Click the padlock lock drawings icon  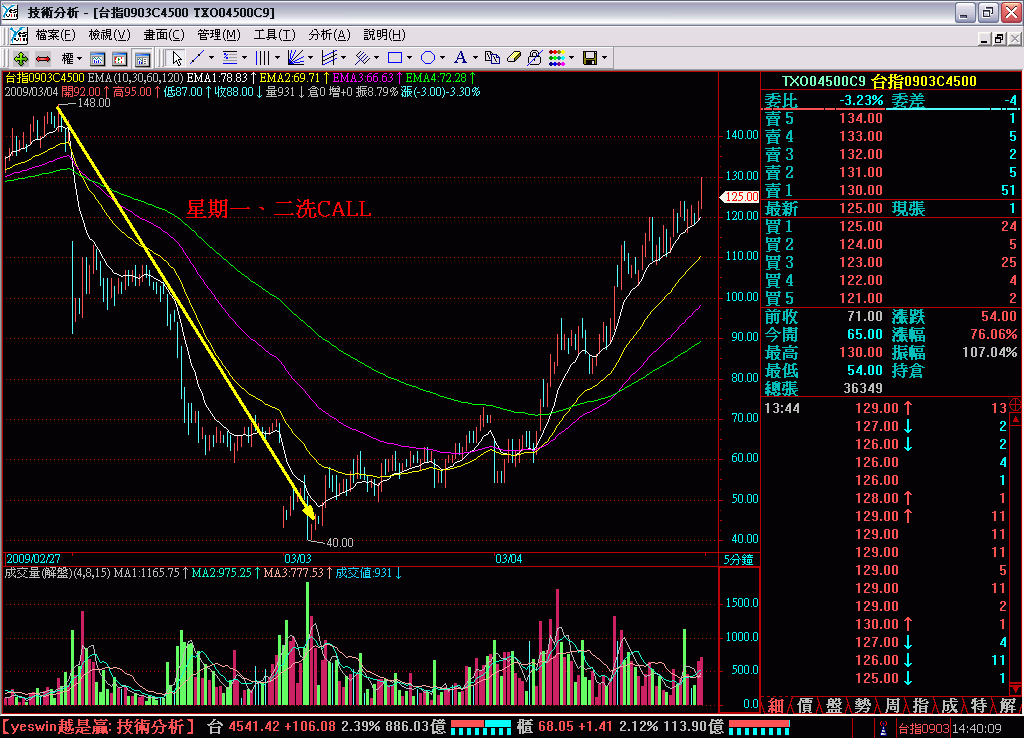coord(535,58)
